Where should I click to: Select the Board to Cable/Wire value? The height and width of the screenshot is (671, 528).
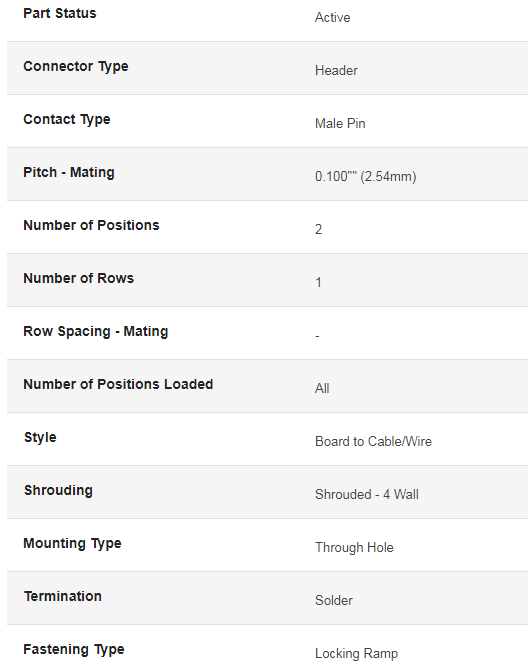[374, 442]
